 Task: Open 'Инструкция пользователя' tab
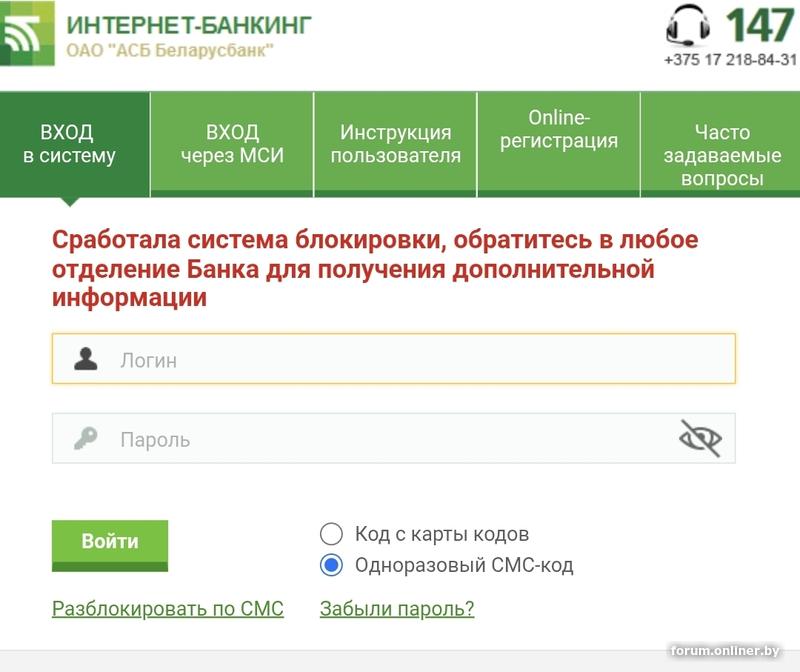coord(395,144)
